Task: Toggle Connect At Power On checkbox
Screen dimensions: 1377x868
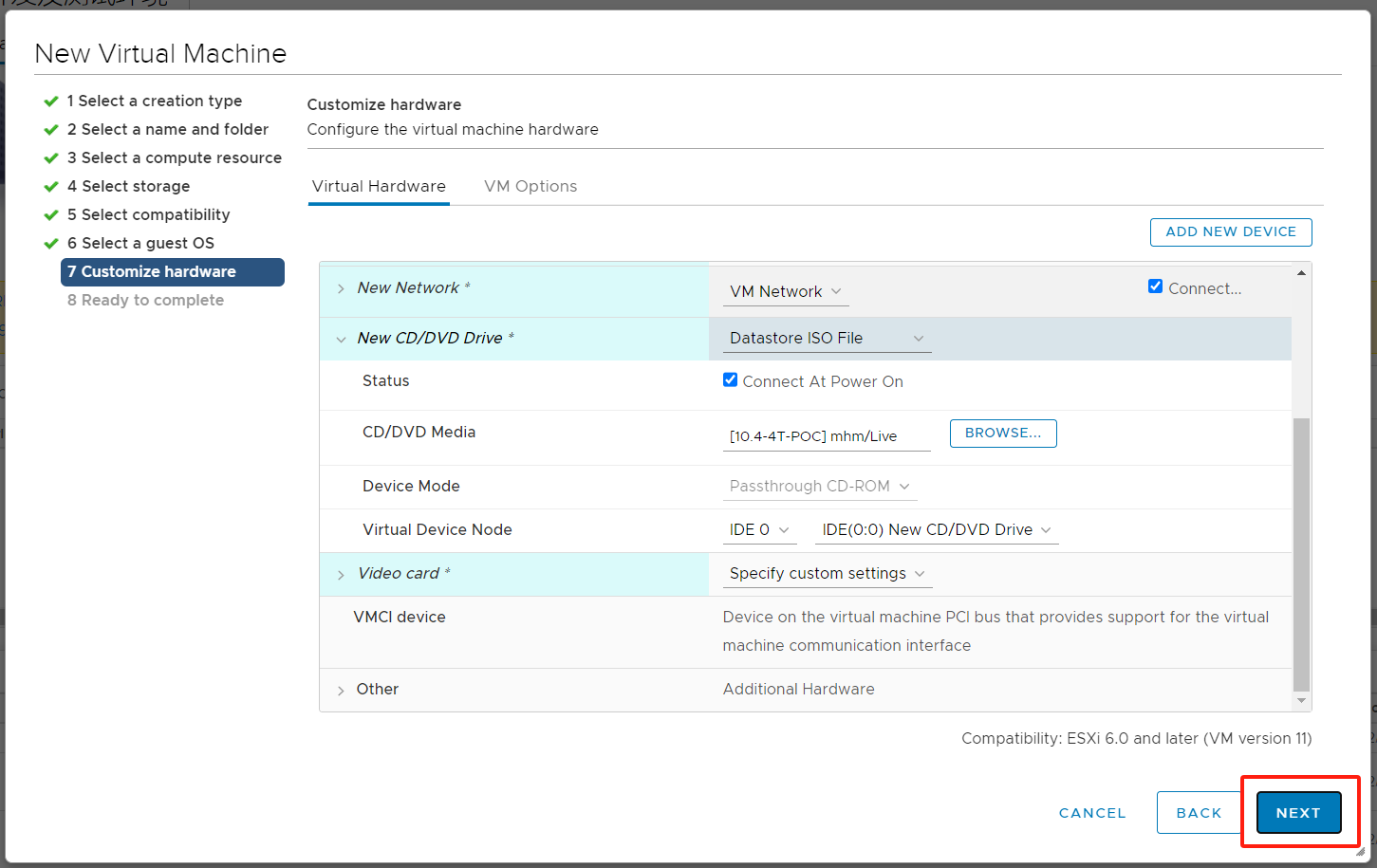Action: 730,379
